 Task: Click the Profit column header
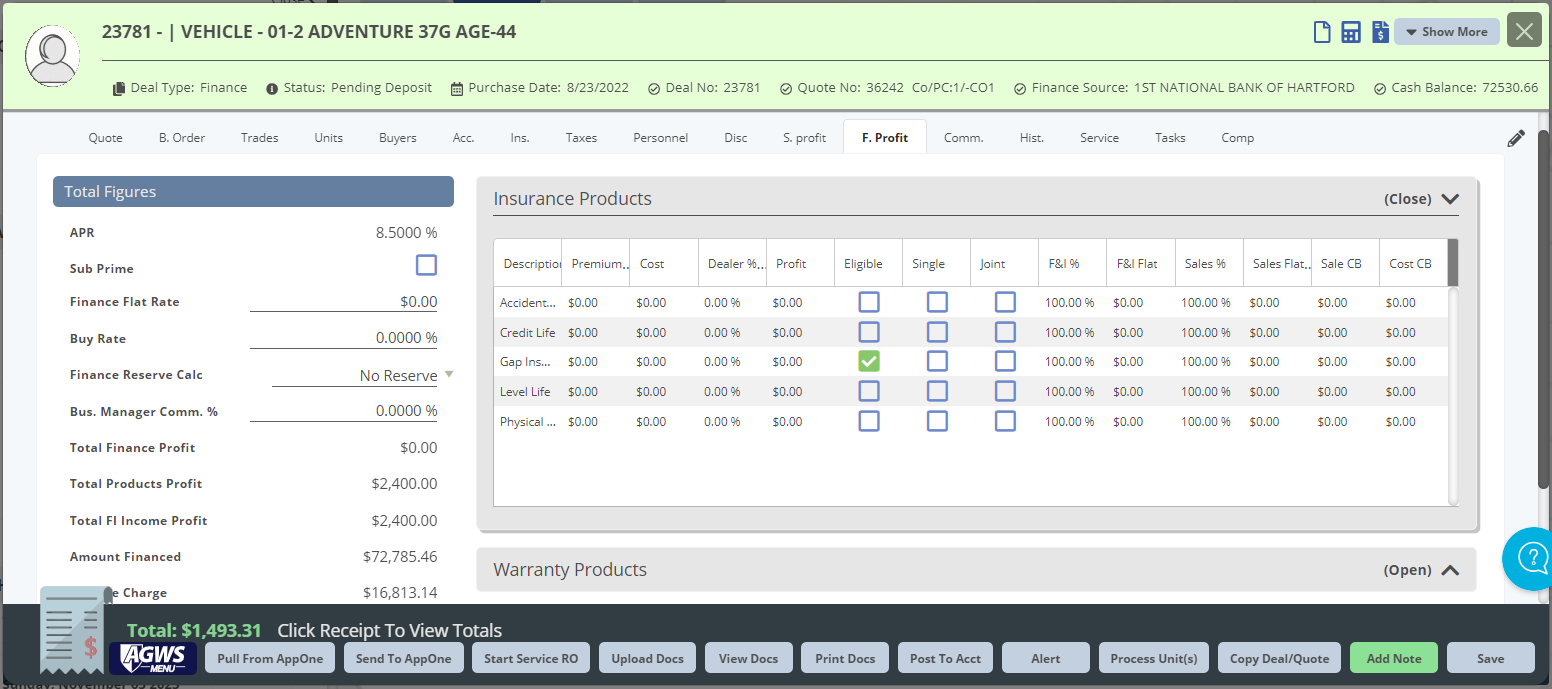[800, 263]
